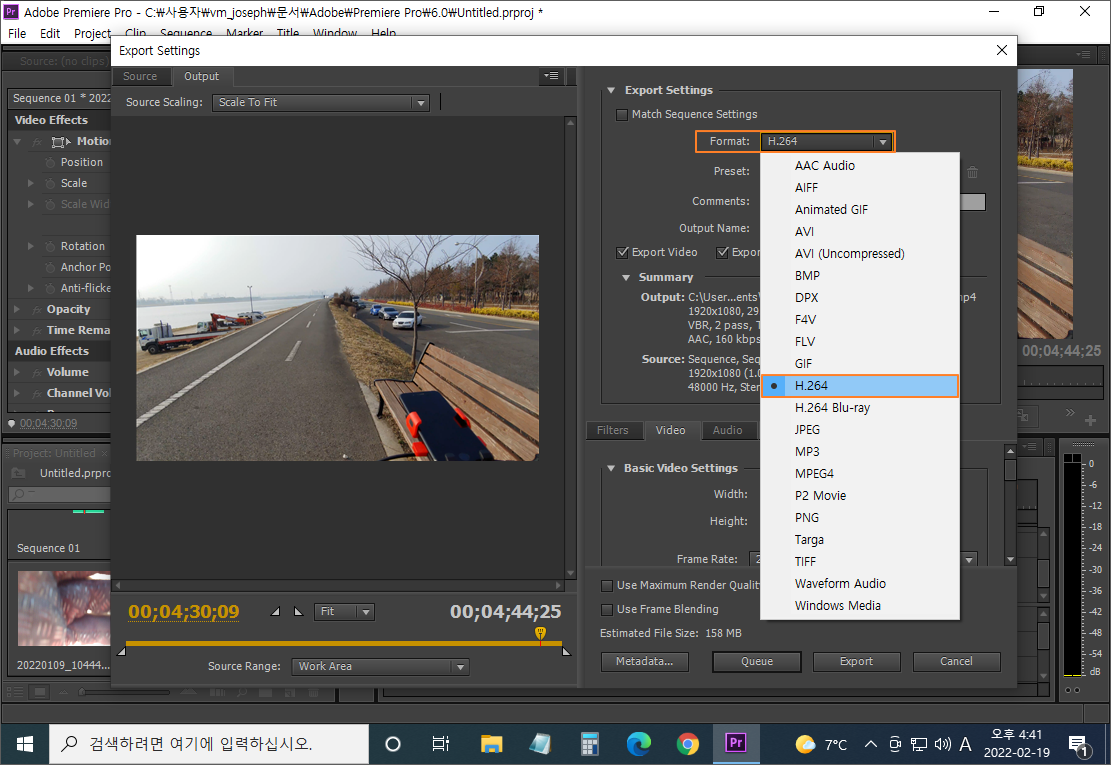The height and width of the screenshot is (765, 1111).
Task: Open Calculator from the taskbar
Action: 590,744
